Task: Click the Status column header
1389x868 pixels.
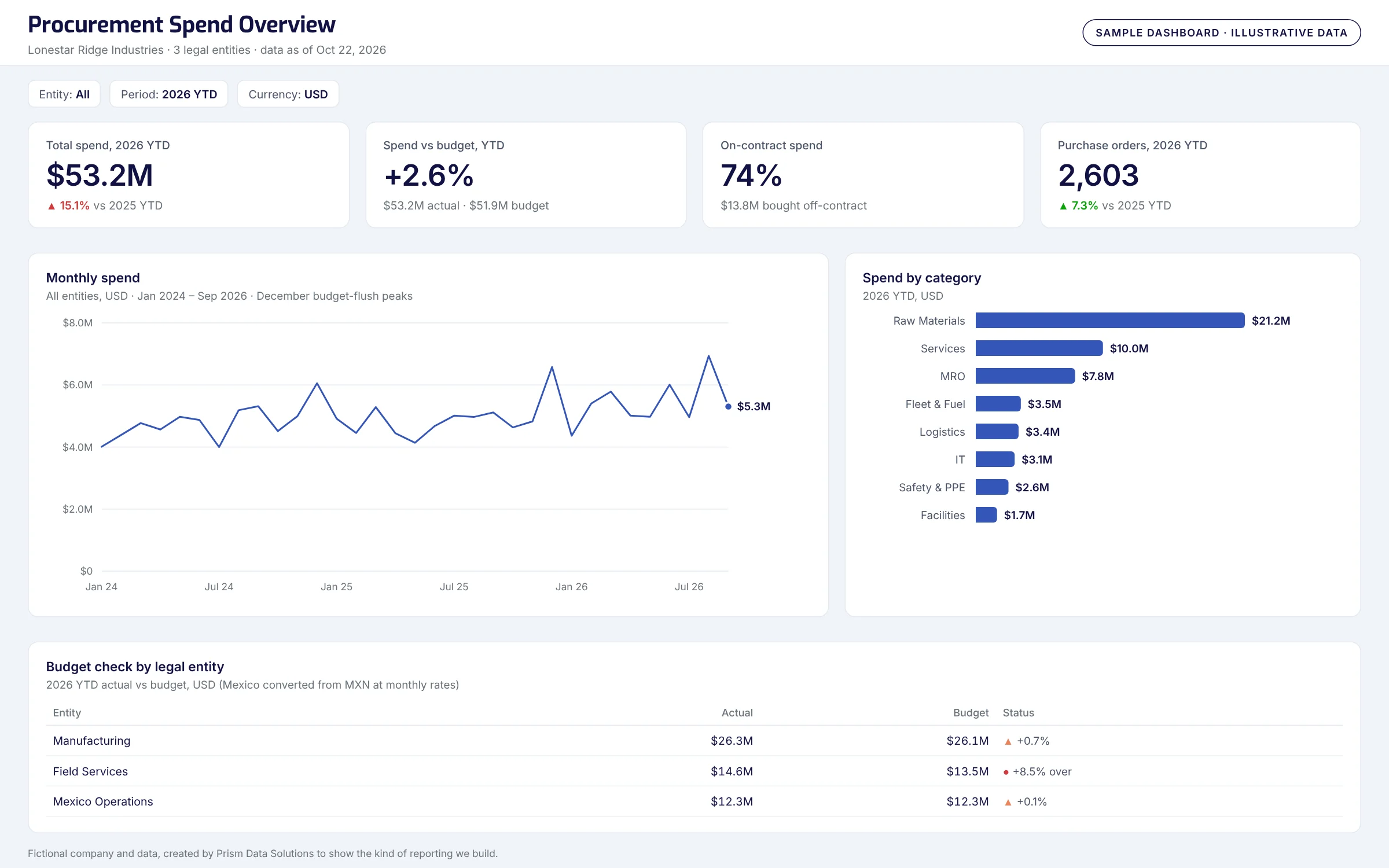Action: click(1019, 713)
